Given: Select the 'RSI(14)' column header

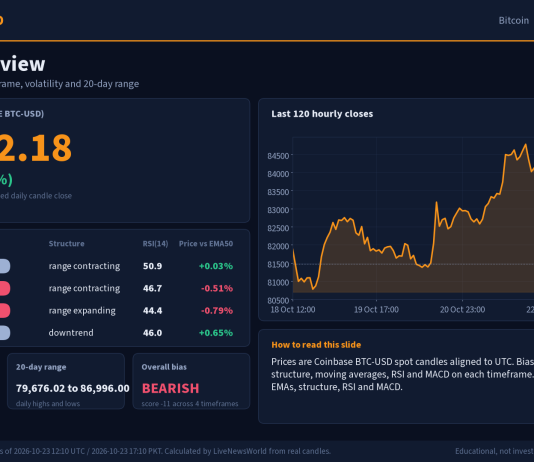Looking at the screenshot, I should point(155,244).
